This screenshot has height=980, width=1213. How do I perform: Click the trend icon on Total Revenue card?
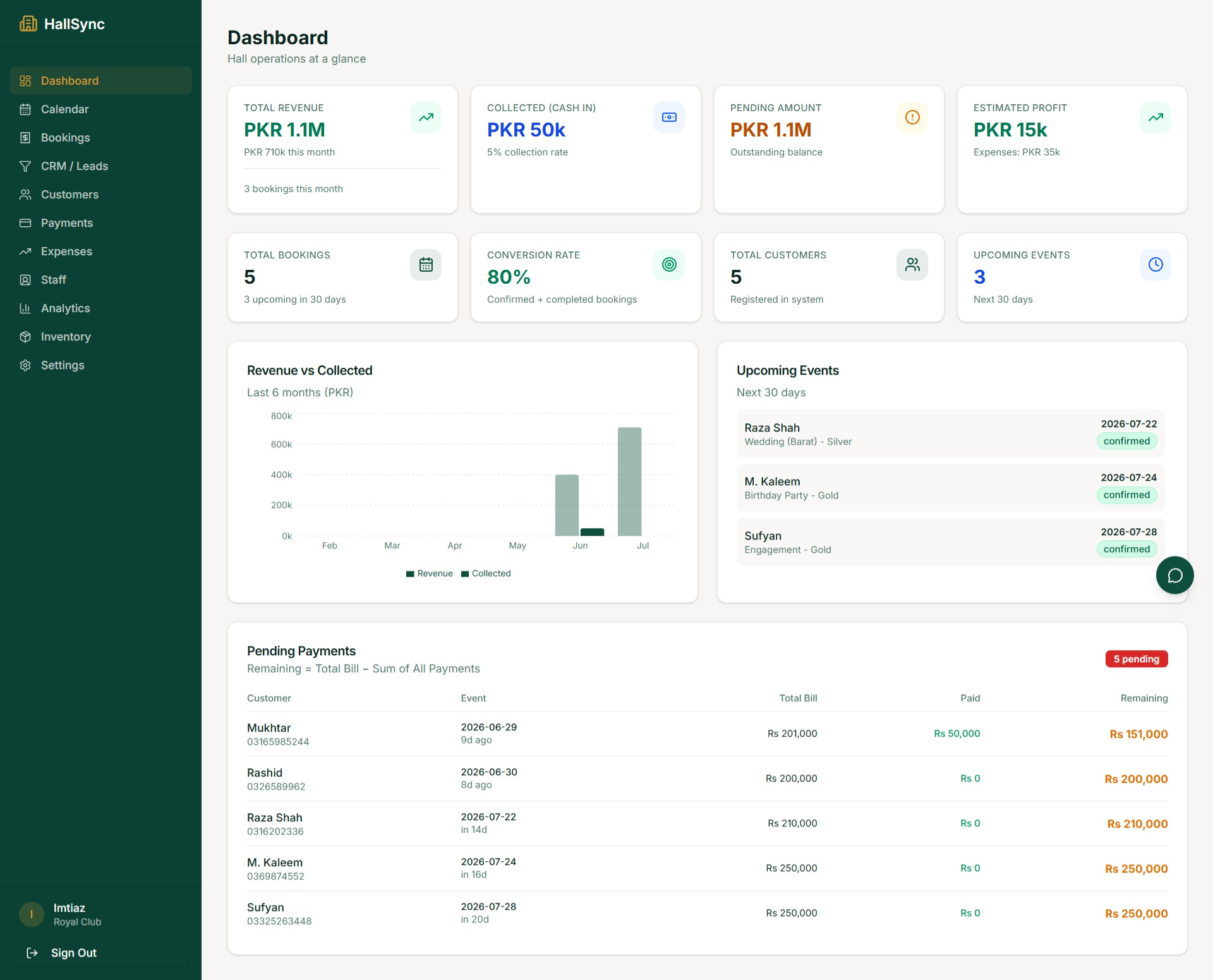(426, 118)
